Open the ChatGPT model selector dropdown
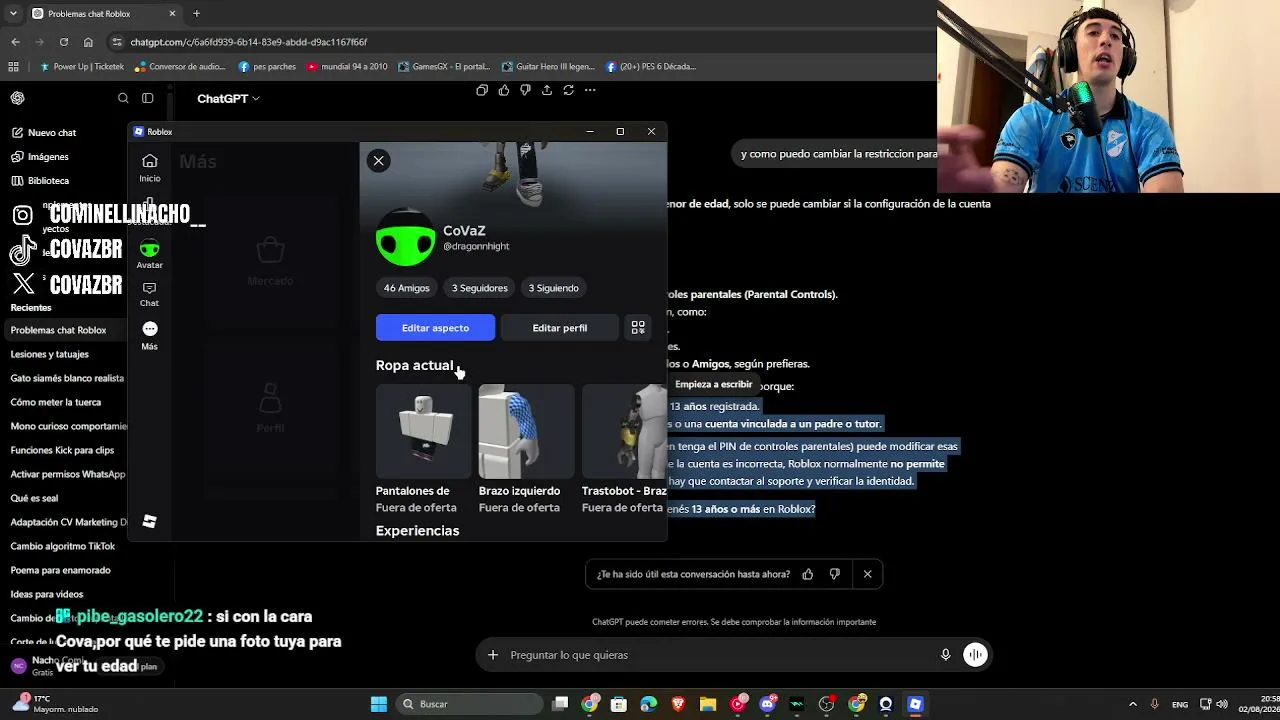 (228, 99)
